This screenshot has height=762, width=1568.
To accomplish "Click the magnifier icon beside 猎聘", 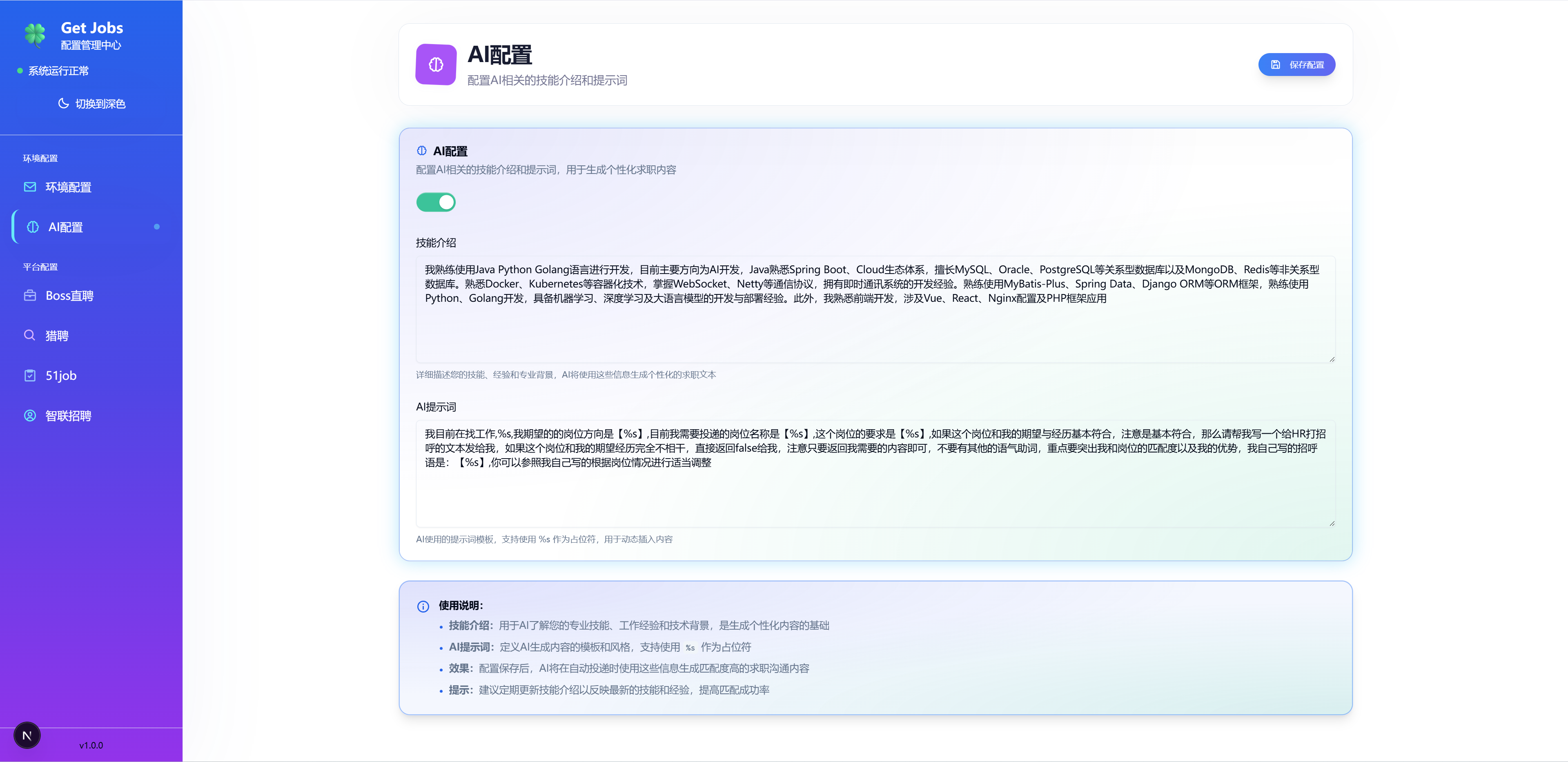I will [x=30, y=335].
